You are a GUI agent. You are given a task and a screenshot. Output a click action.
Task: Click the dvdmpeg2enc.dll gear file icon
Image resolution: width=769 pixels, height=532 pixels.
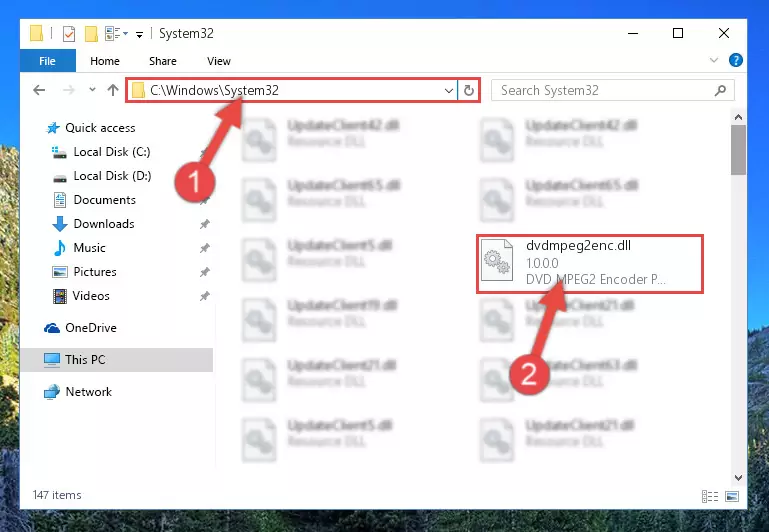click(497, 260)
